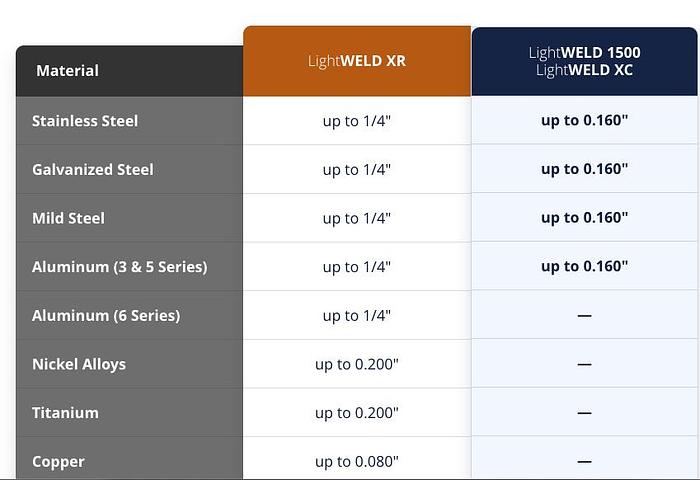Select the LightWELD 1500 / XC column header
This screenshot has height=480, width=700.
click(585, 61)
